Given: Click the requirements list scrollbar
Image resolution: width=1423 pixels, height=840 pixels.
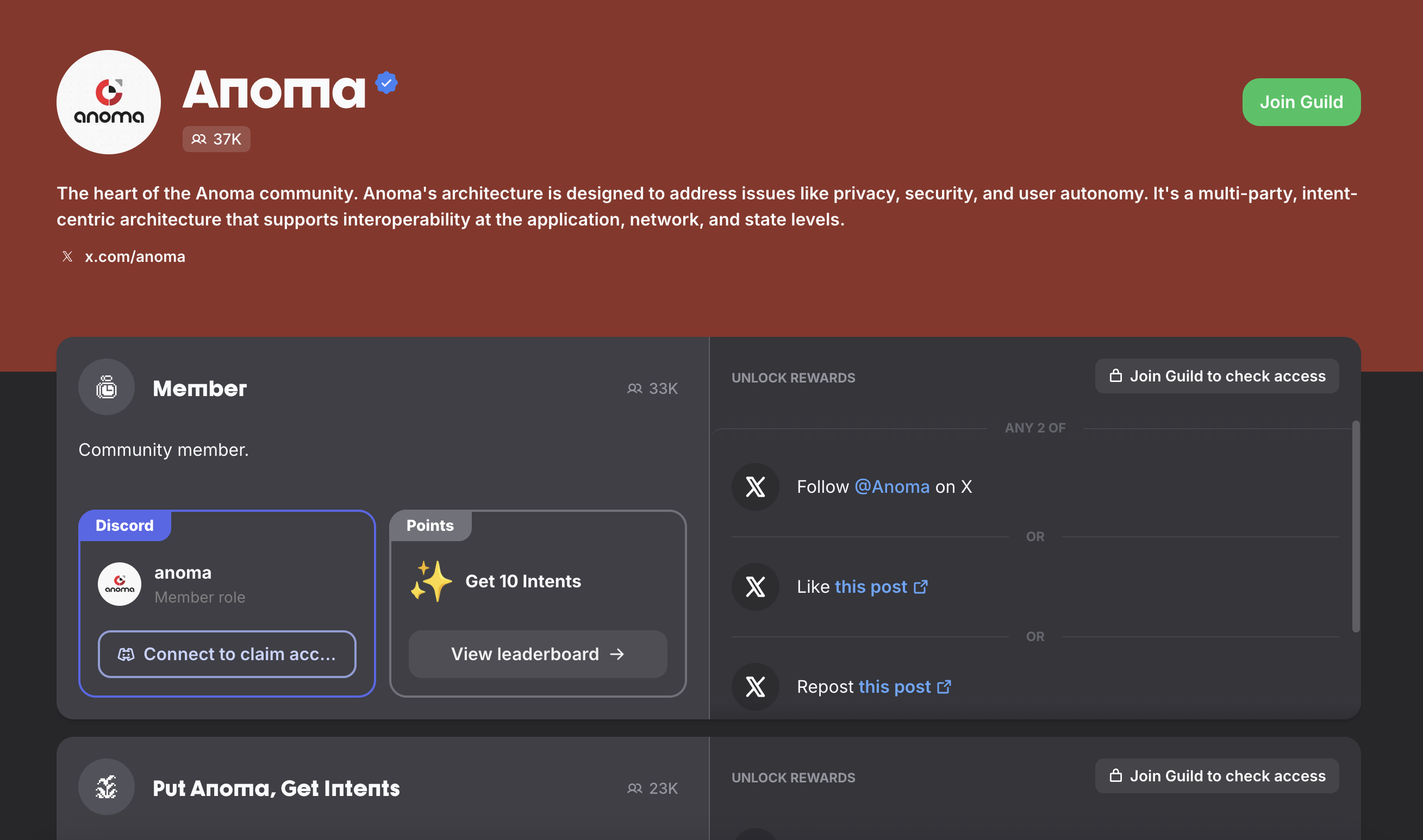Looking at the screenshot, I should click(1356, 526).
